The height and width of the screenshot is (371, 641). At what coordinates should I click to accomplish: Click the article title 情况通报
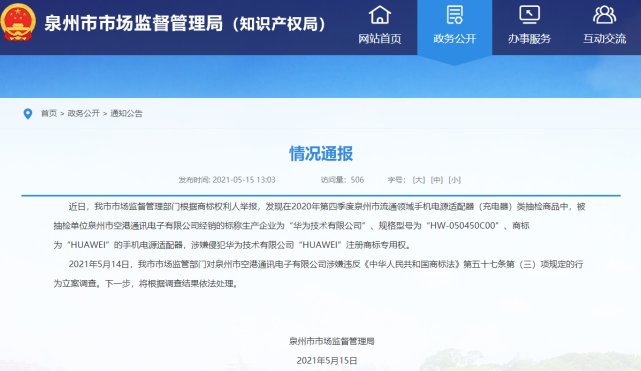pos(321,154)
